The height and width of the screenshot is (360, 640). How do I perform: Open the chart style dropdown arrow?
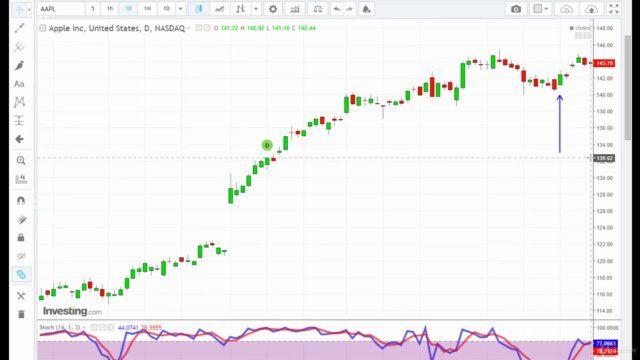coord(256,9)
